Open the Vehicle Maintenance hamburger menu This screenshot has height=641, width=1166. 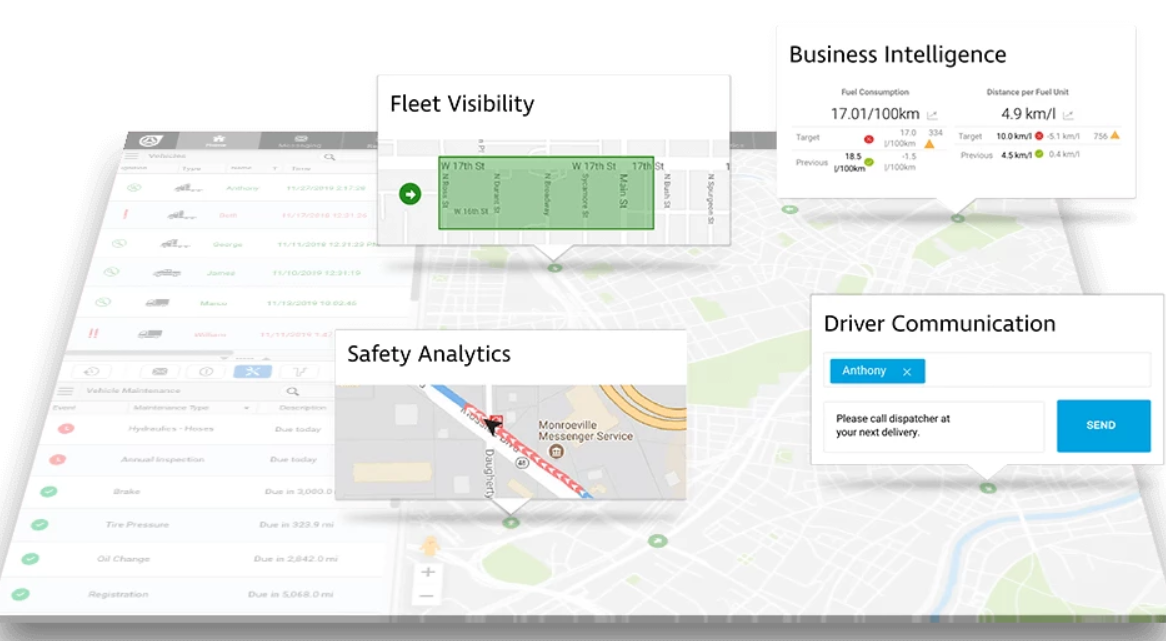(x=66, y=391)
